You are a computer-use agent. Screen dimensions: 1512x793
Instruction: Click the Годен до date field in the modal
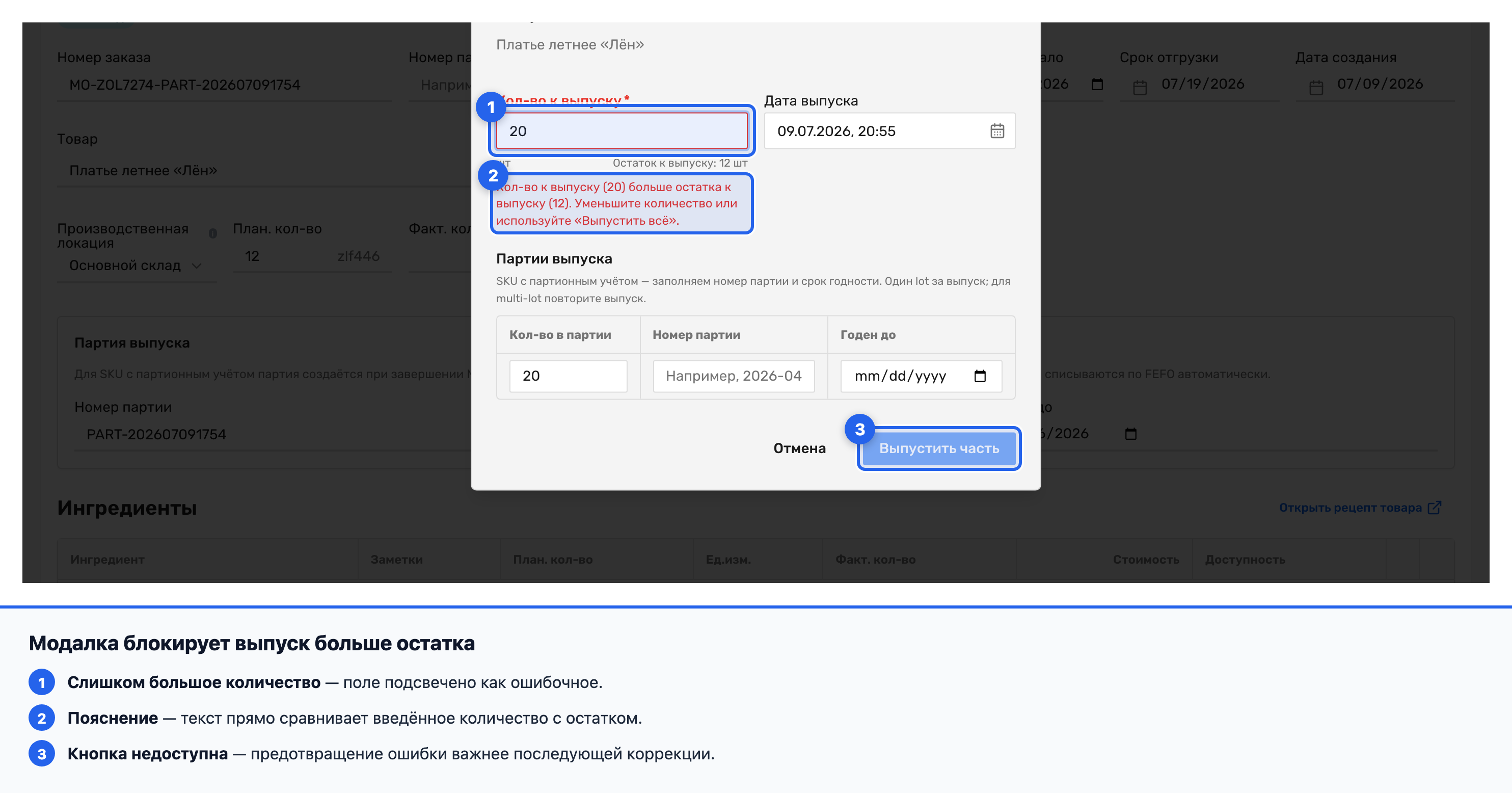pyautogui.click(x=921, y=376)
